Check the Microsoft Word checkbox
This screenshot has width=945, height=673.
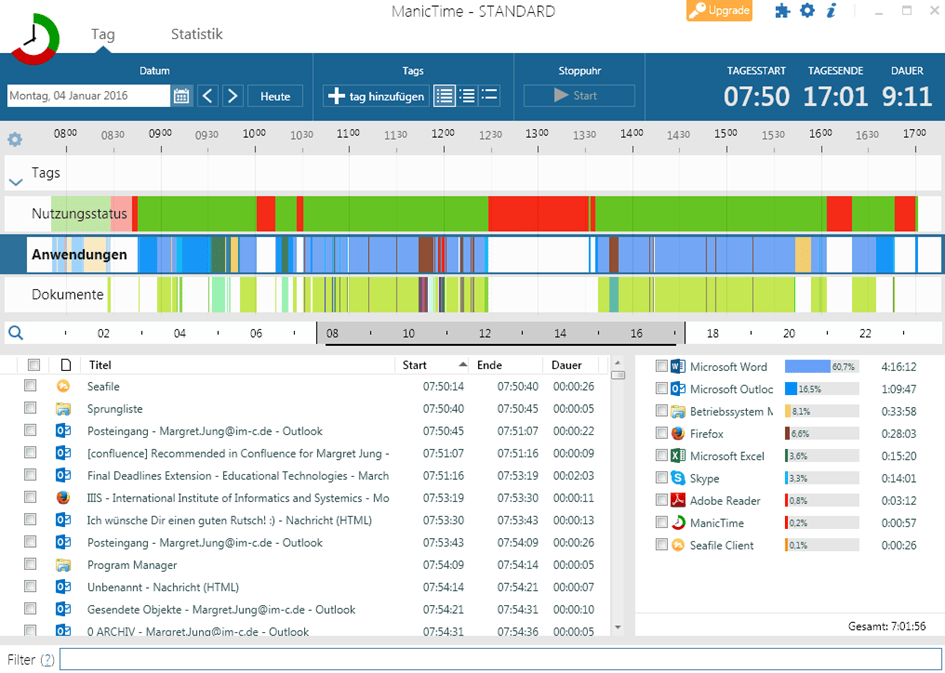(661, 367)
